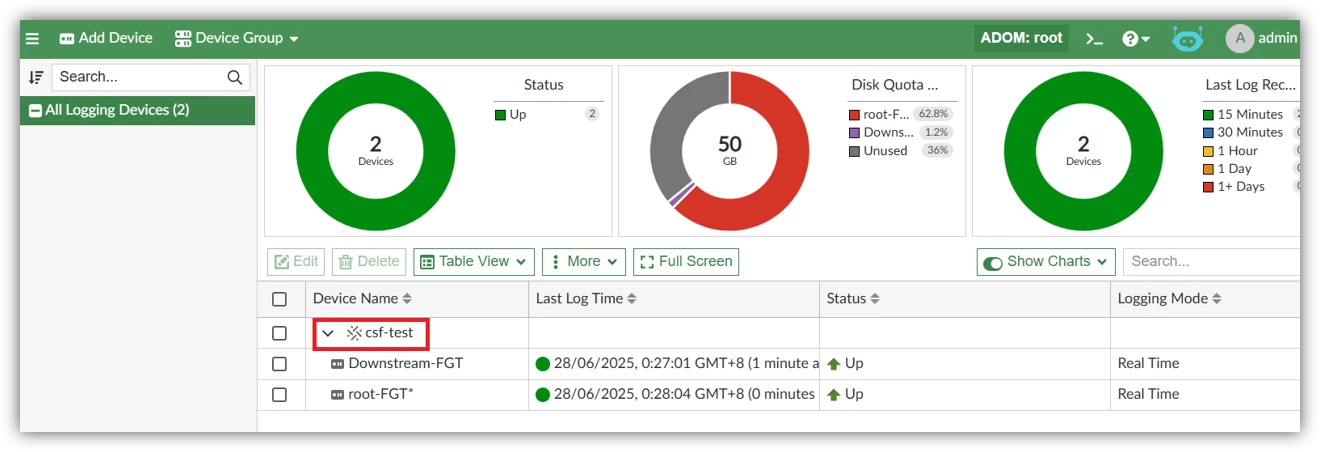Click the root-FGT device icon
Image resolution: width=1320 pixels, height=452 pixels.
pyautogui.click(x=338, y=395)
